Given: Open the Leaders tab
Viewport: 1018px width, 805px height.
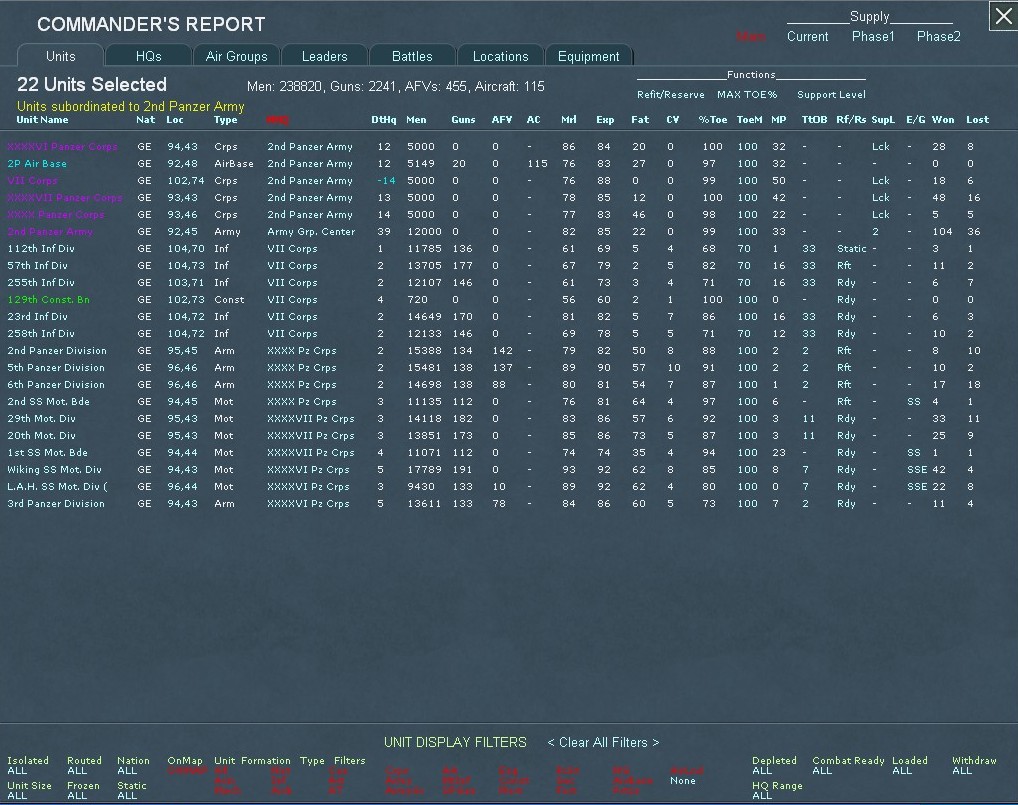Looking at the screenshot, I should pos(324,56).
